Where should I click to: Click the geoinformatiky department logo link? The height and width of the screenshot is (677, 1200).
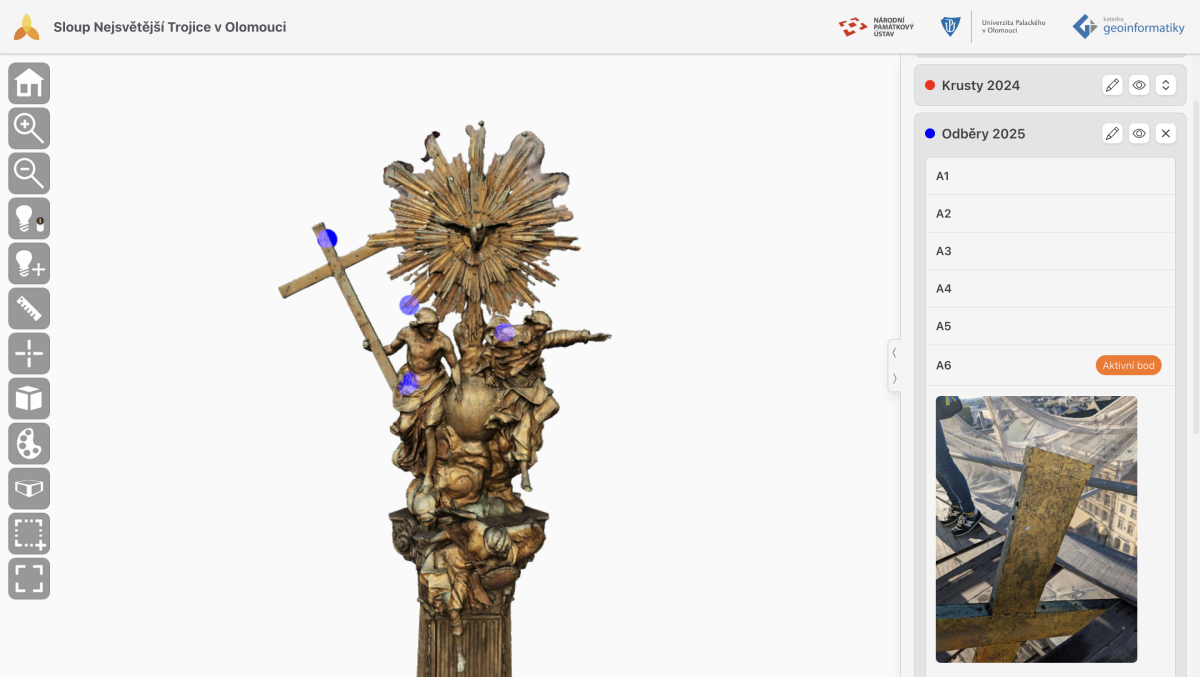tap(1128, 27)
